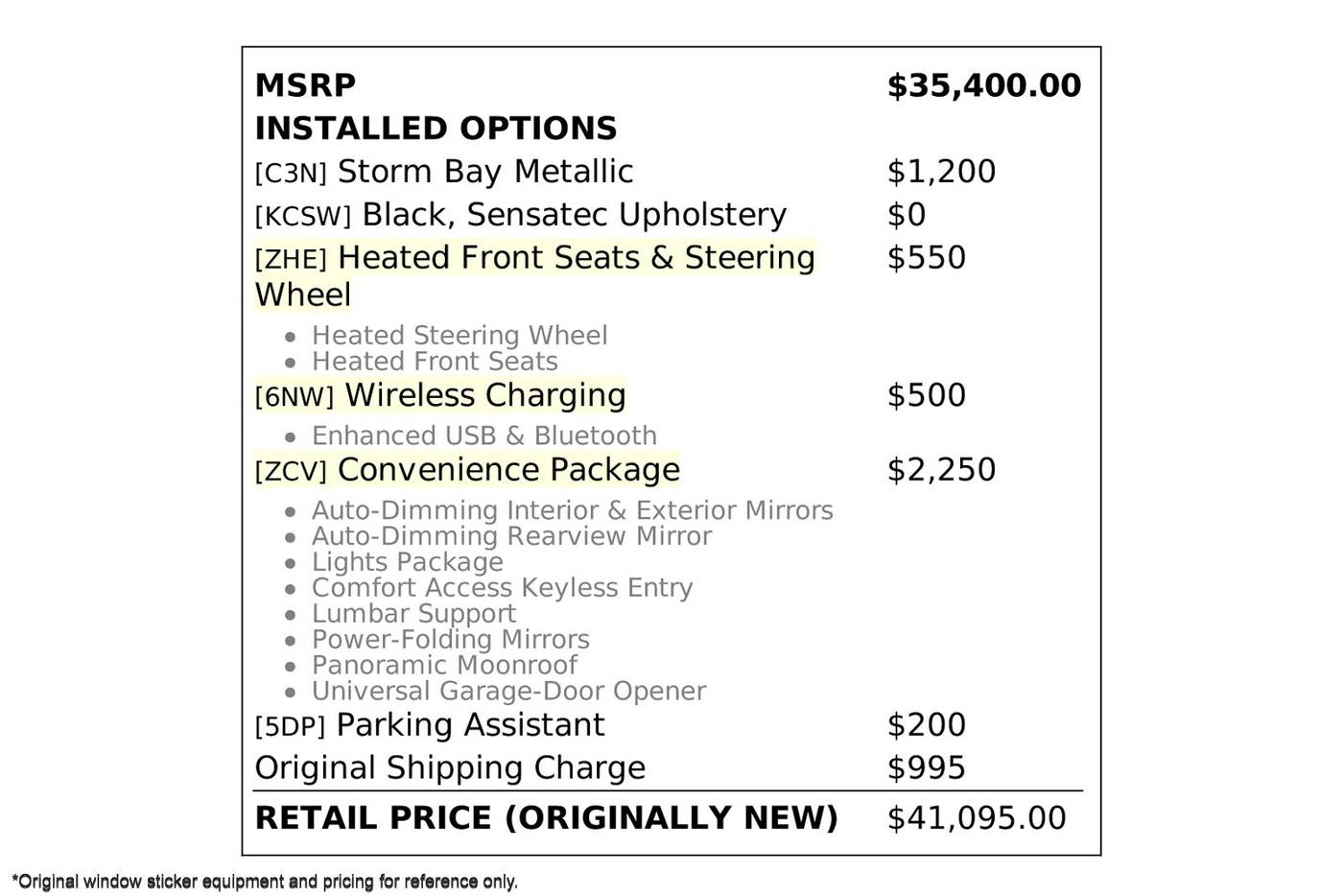
Task: Click the Comfort Access Keyless Entry item
Action: [x=502, y=587]
